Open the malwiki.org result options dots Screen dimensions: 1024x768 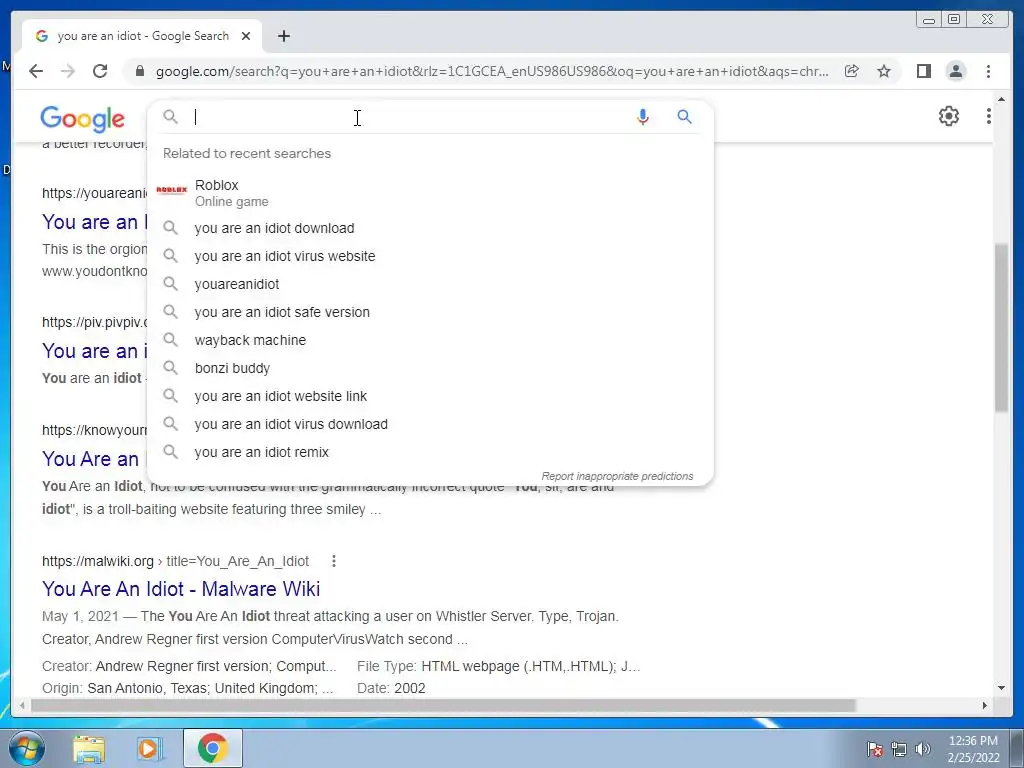(x=334, y=561)
